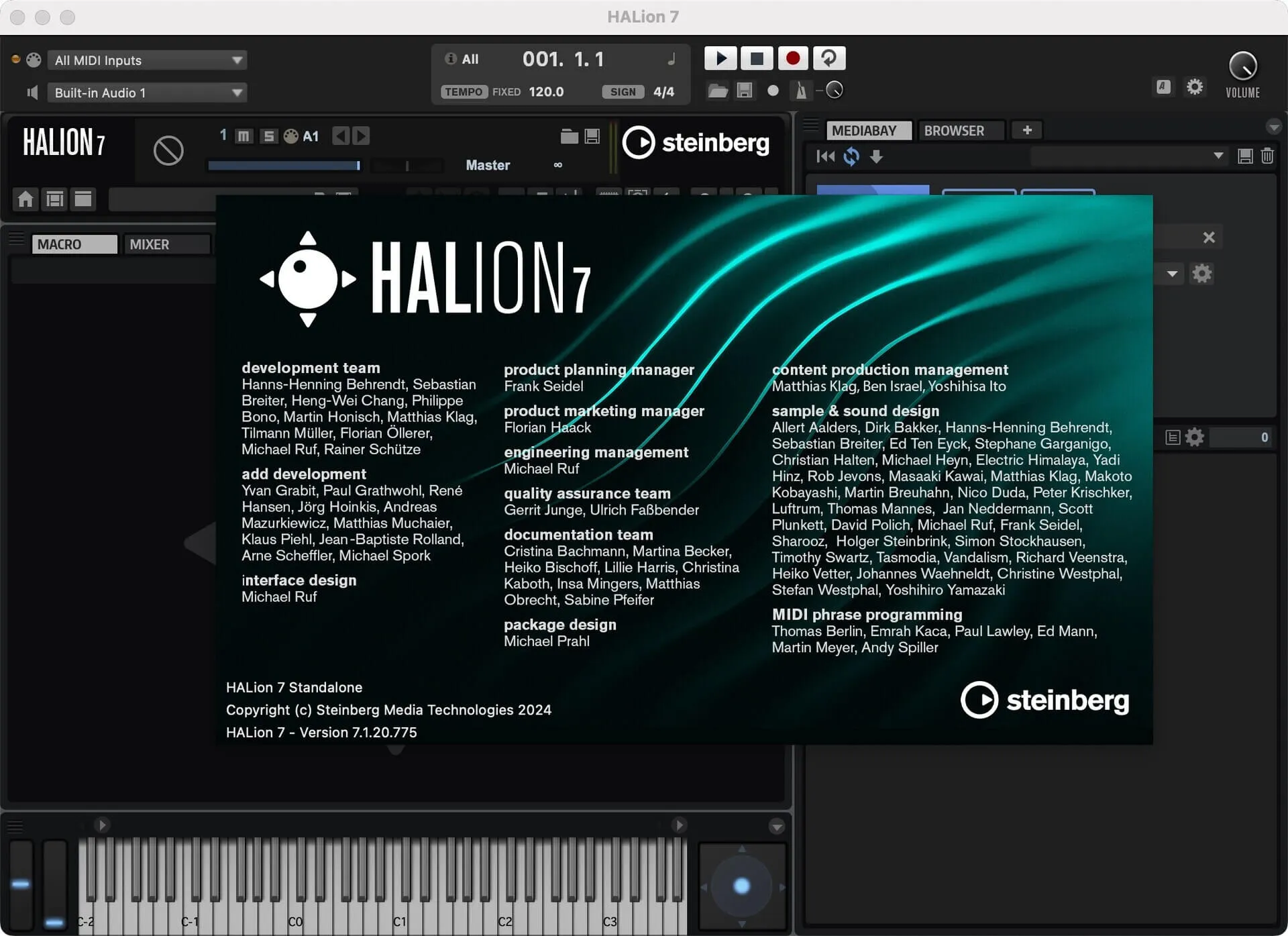
Task: Click the song info icon beside All
Action: (x=450, y=59)
